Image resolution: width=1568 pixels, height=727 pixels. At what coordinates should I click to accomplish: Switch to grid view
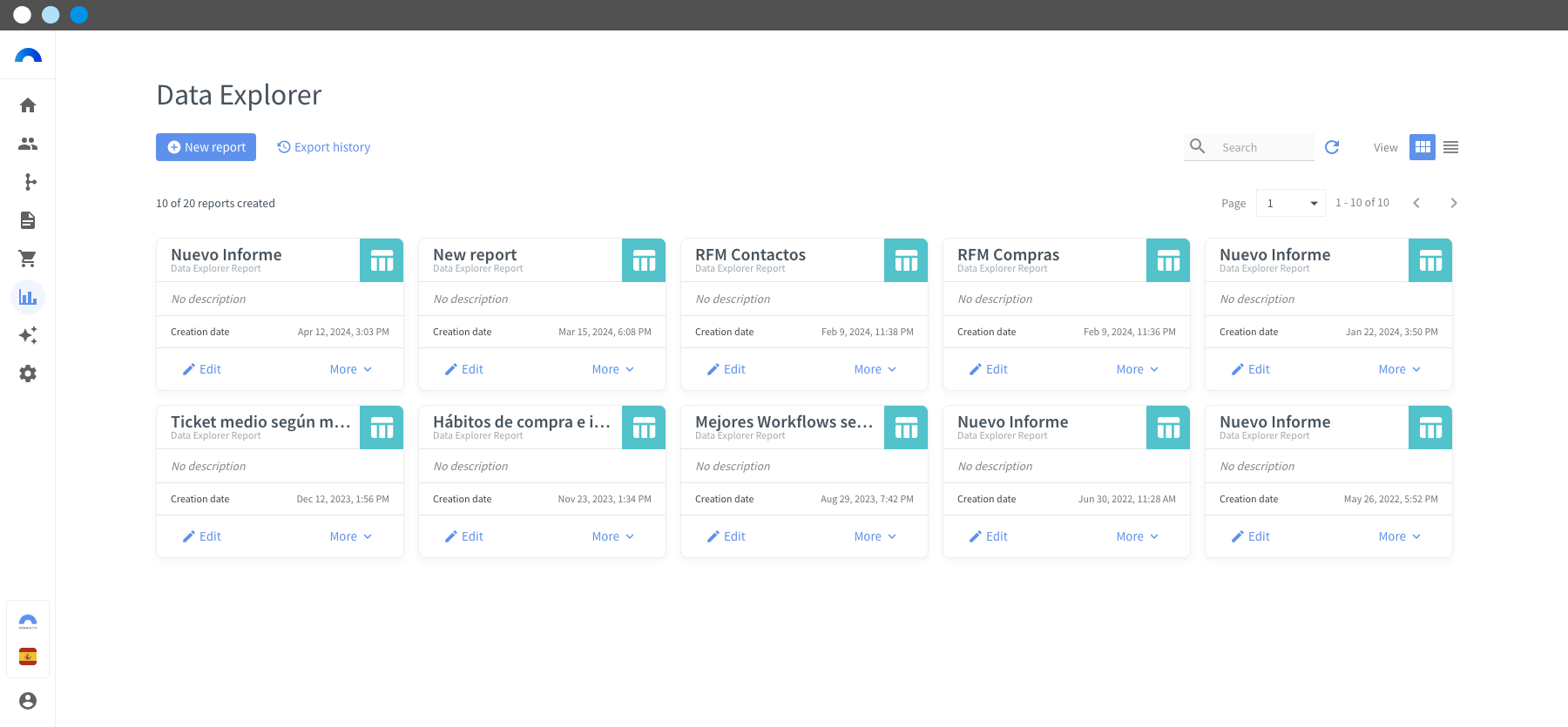coord(1423,147)
